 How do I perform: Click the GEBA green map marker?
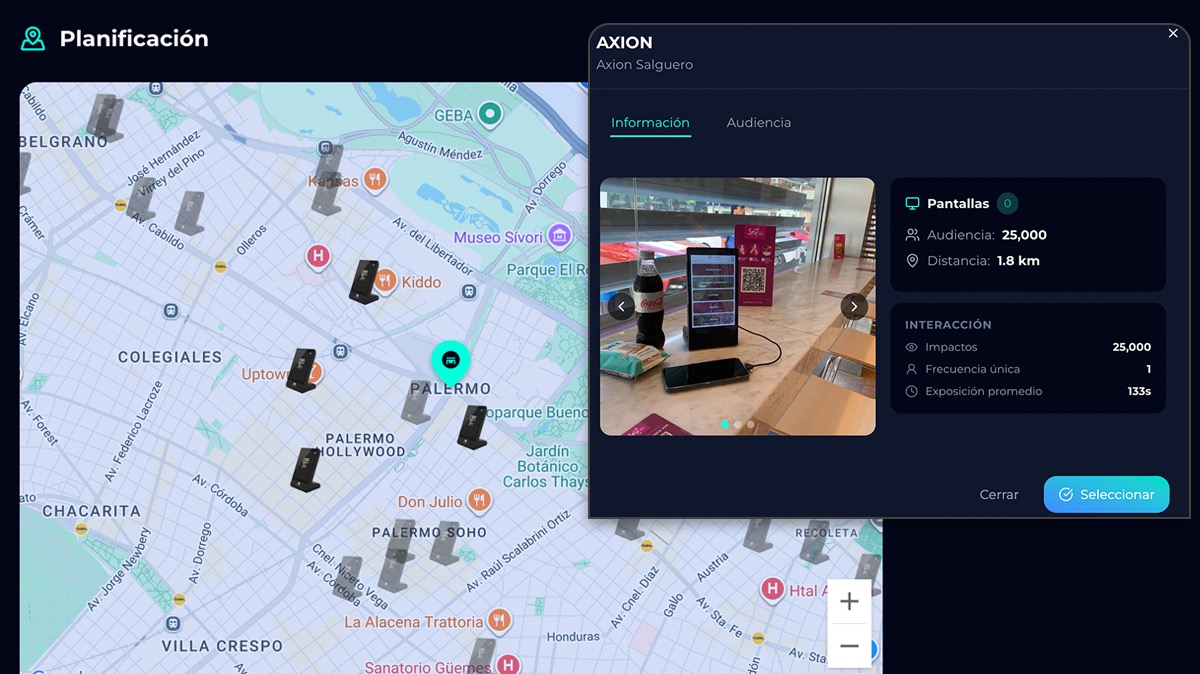click(x=489, y=115)
